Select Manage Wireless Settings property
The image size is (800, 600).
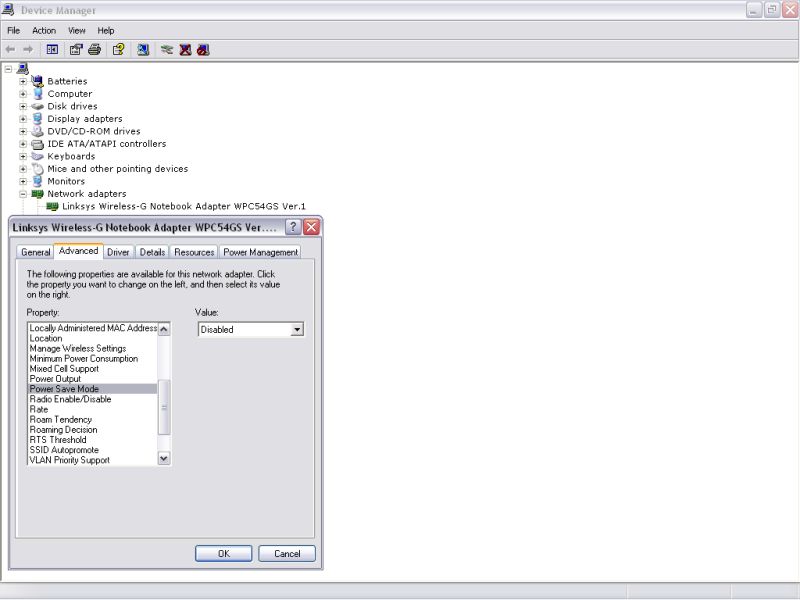pyautogui.click(x=93, y=348)
